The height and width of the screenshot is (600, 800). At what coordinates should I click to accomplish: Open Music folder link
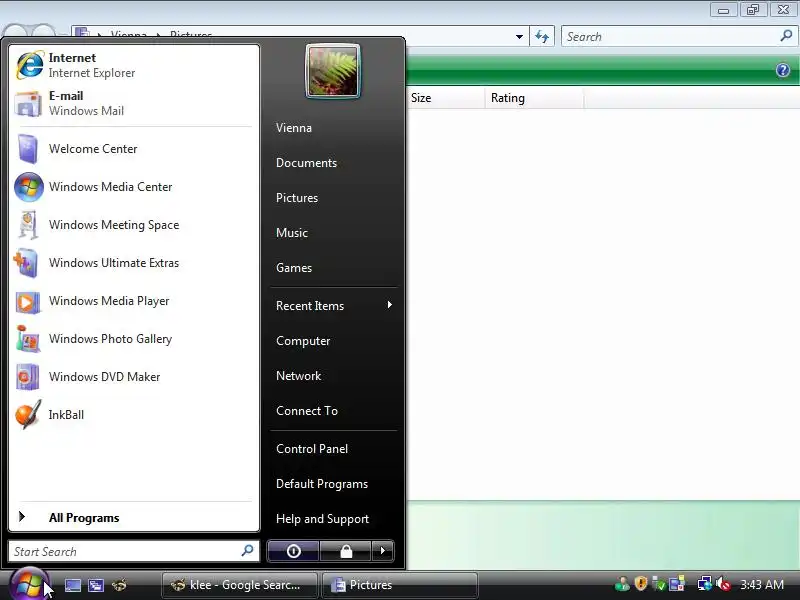click(292, 233)
